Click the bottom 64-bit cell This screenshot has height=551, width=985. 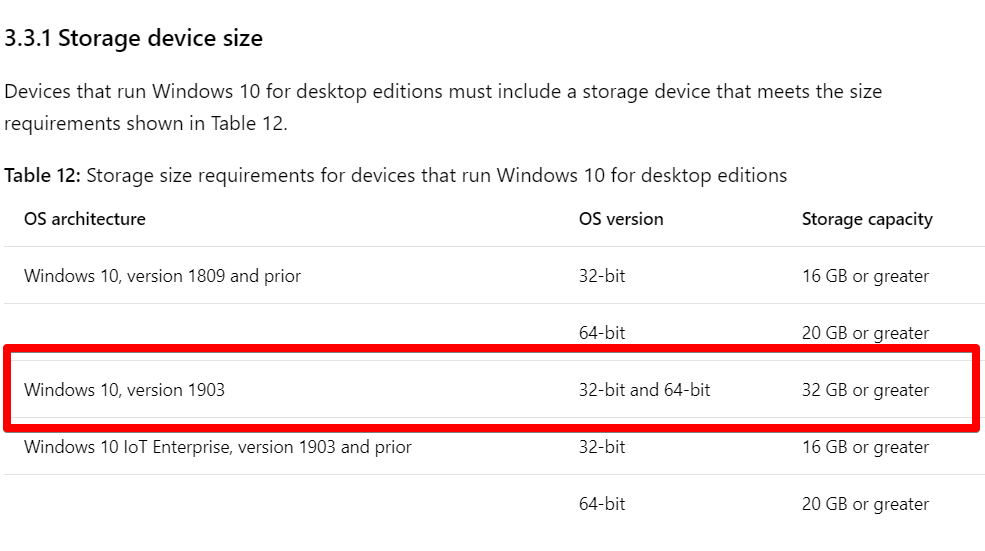pos(602,504)
